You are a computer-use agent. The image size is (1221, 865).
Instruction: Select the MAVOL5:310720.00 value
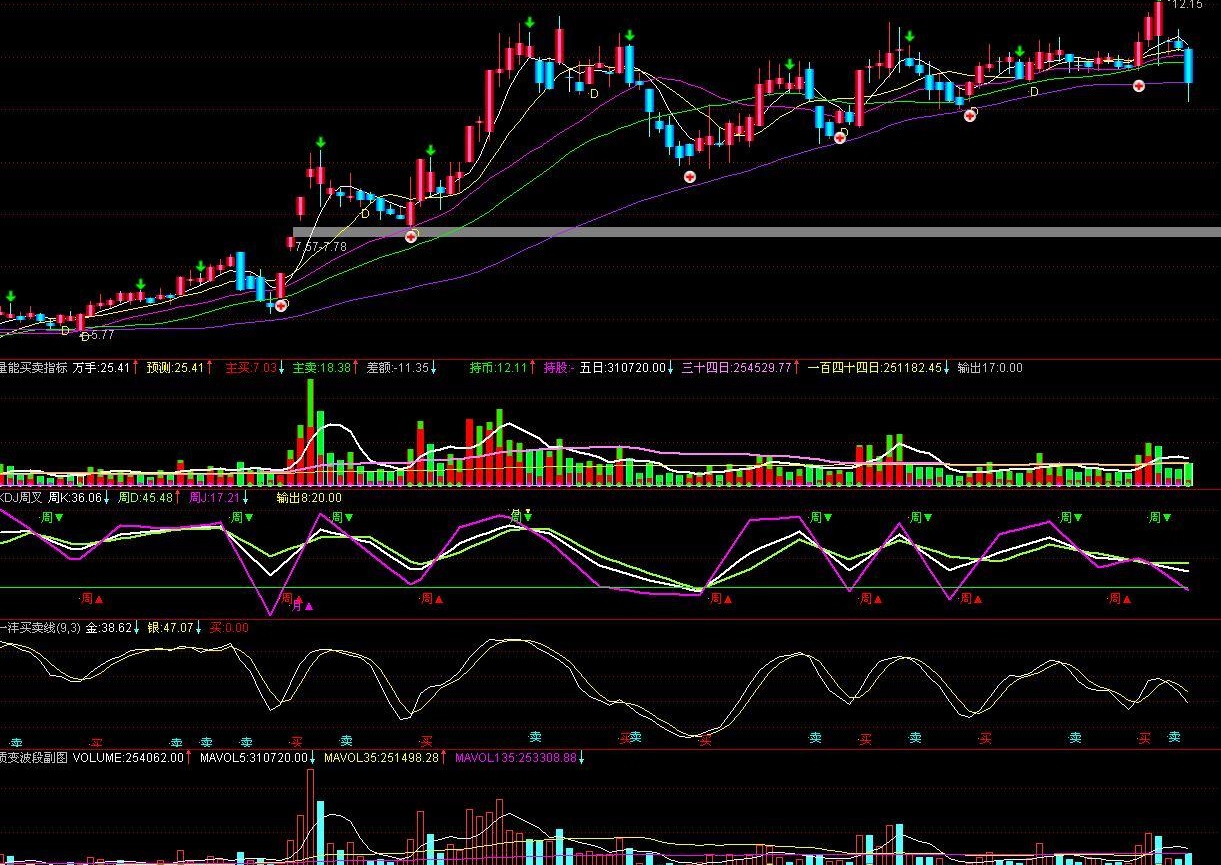(x=254, y=758)
